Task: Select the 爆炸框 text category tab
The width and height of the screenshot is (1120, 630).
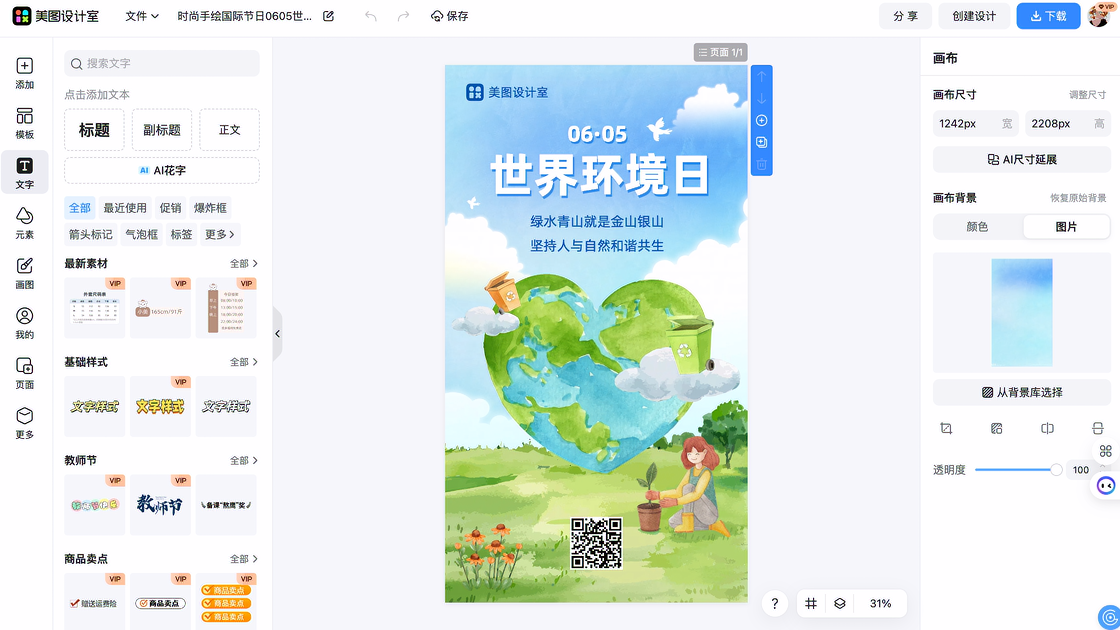Action: point(210,208)
